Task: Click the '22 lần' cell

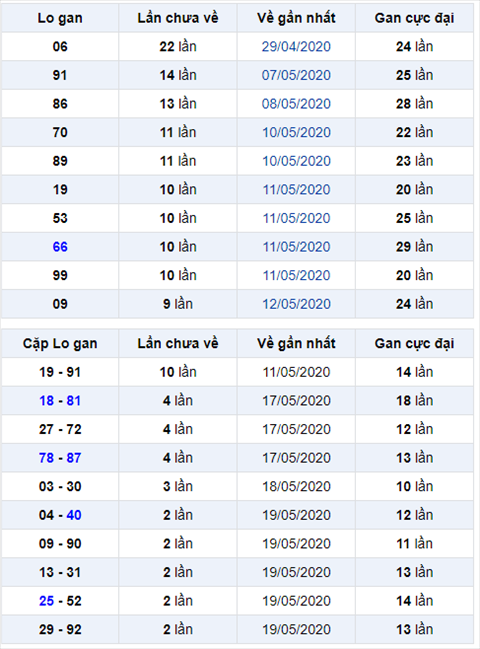Action: point(178,46)
